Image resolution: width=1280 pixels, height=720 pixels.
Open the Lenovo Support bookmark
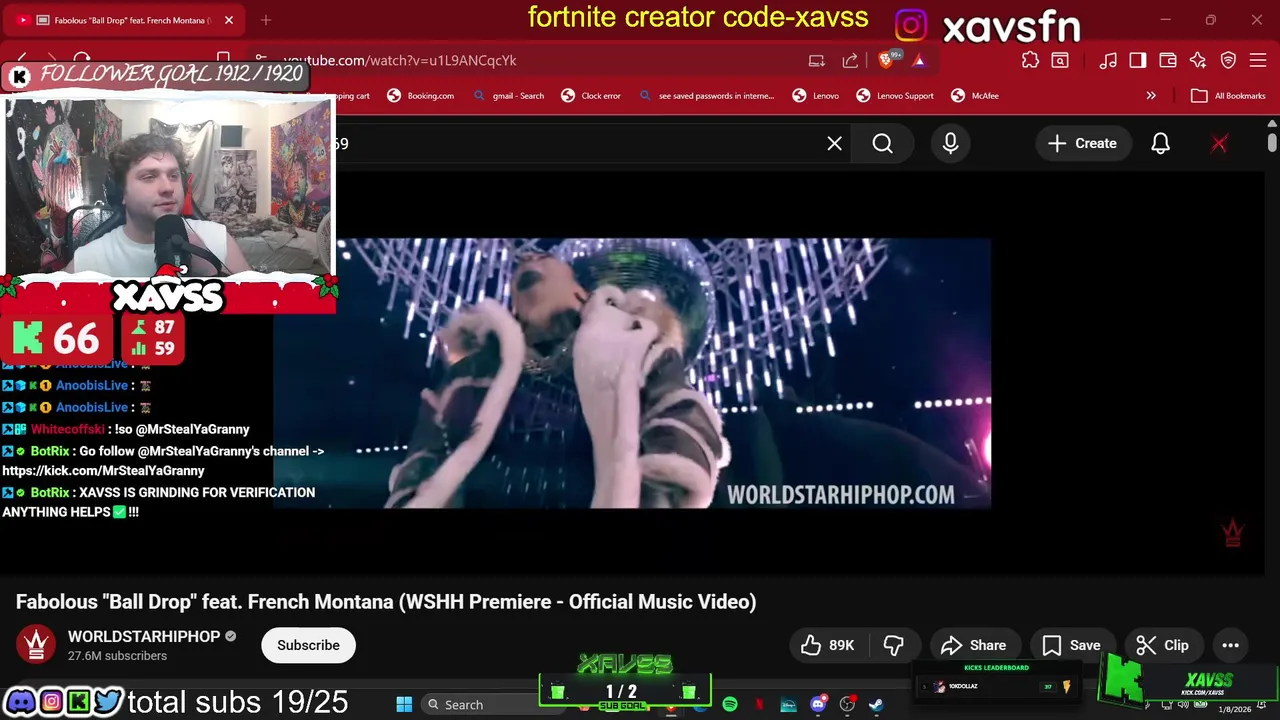895,96
